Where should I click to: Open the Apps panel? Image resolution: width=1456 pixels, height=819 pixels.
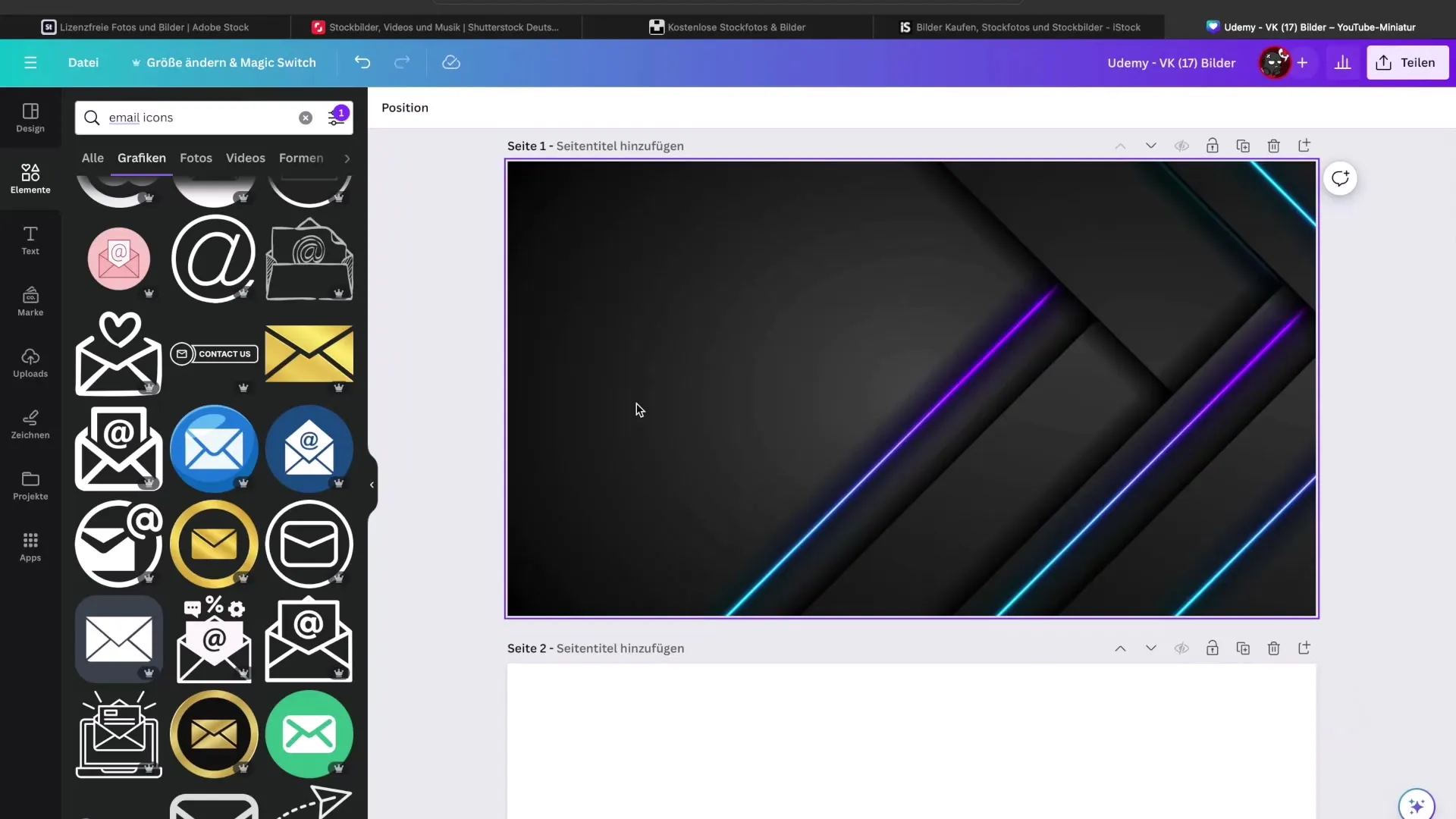click(30, 546)
